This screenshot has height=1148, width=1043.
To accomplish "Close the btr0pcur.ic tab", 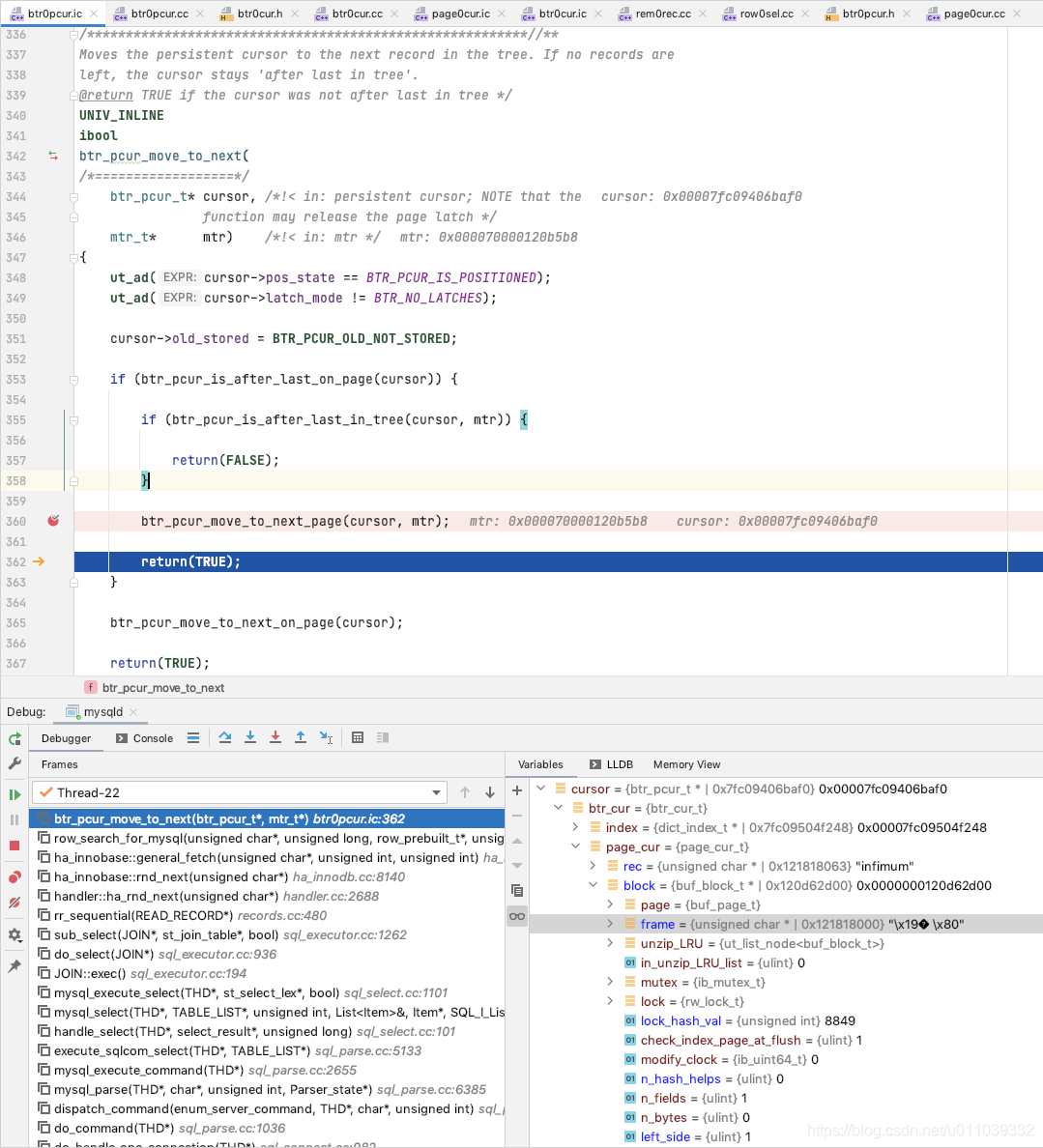I will coord(94,14).
